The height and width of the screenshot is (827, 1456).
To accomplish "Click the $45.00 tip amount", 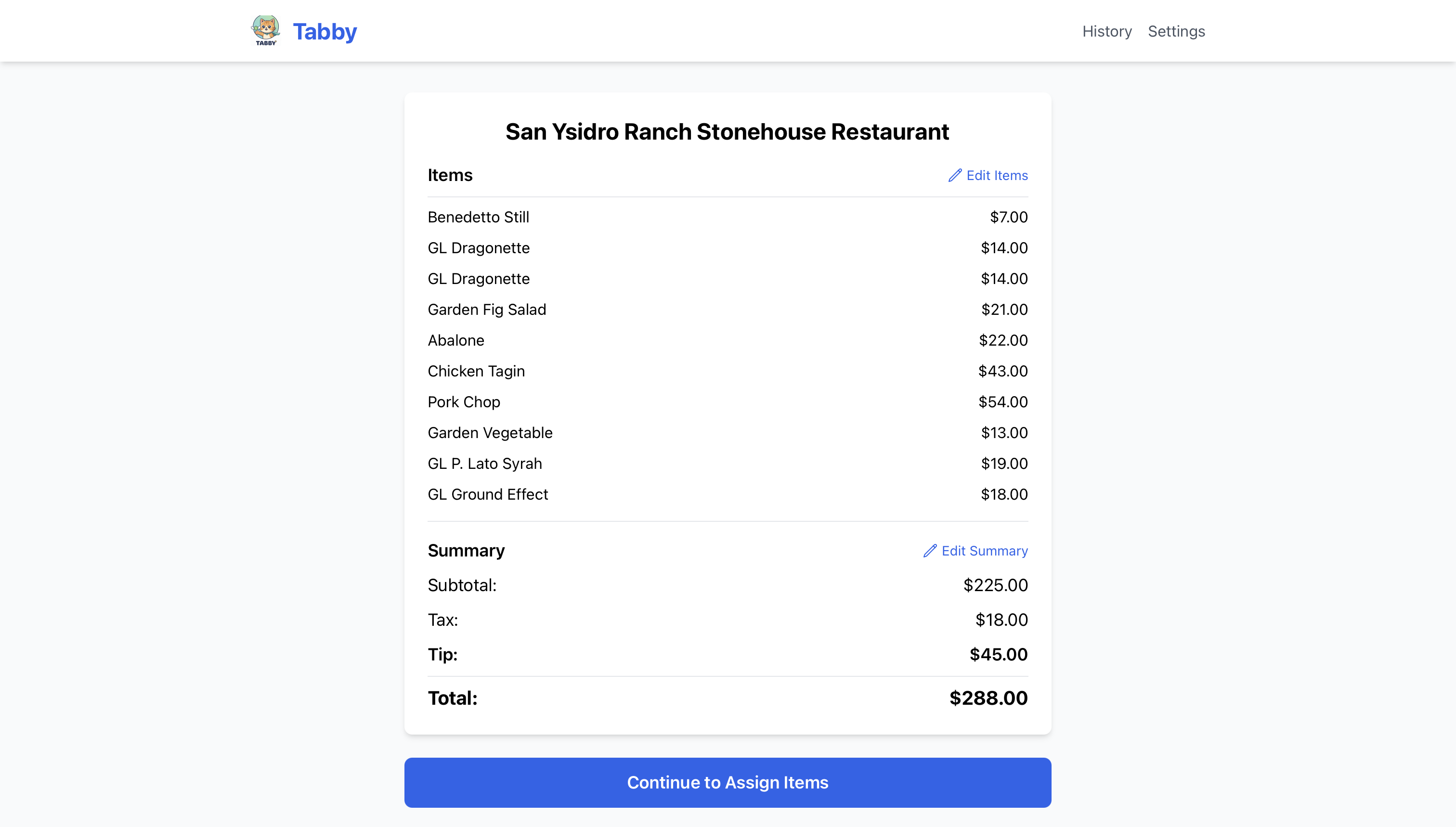I will point(998,654).
